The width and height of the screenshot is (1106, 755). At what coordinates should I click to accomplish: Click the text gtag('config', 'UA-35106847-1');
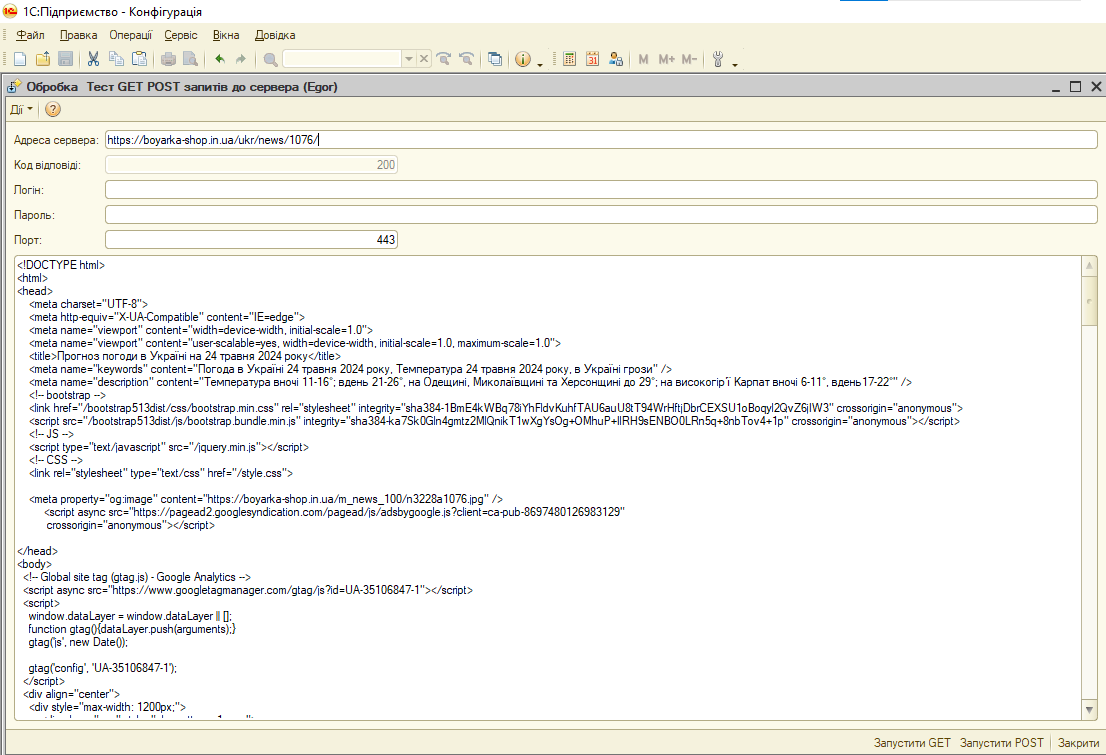tap(102, 668)
